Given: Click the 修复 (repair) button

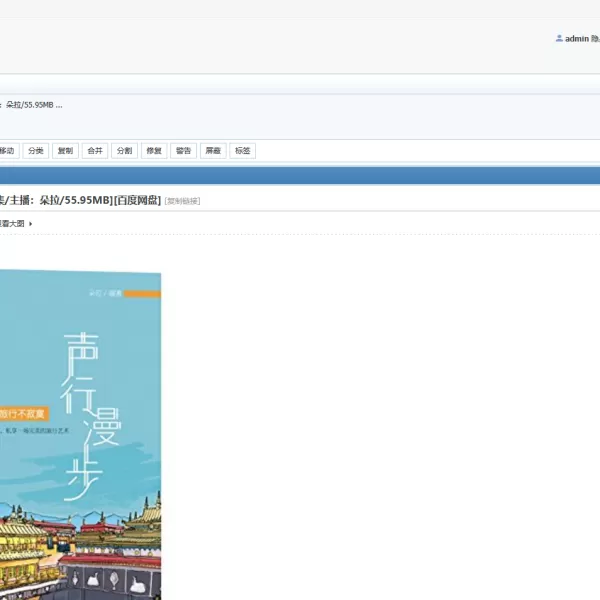Looking at the screenshot, I should pos(154,151).
